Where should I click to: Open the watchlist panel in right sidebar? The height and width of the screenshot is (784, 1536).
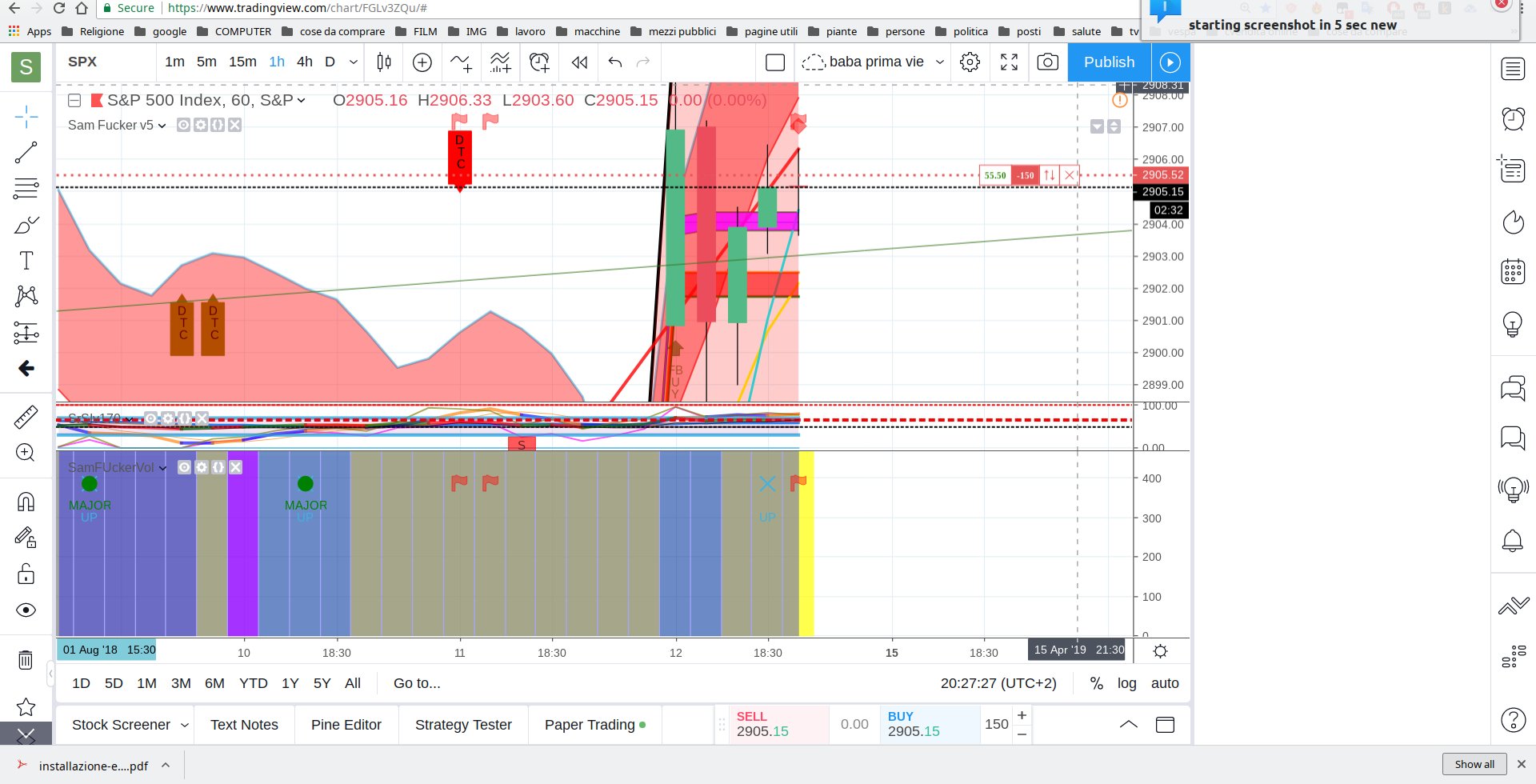1512,69
